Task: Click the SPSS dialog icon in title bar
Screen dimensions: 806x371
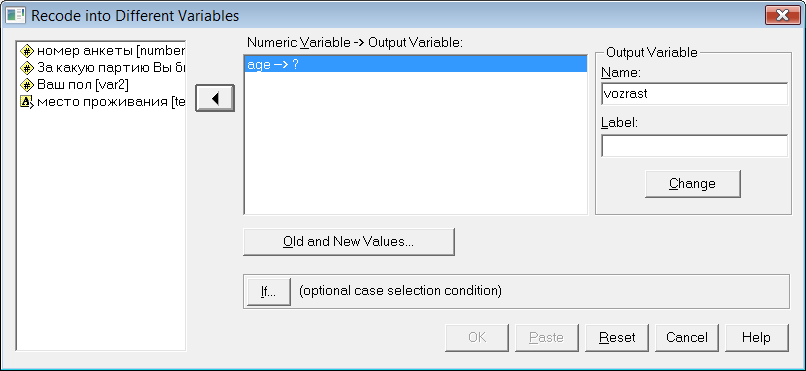Action: (x=15, y=15)
